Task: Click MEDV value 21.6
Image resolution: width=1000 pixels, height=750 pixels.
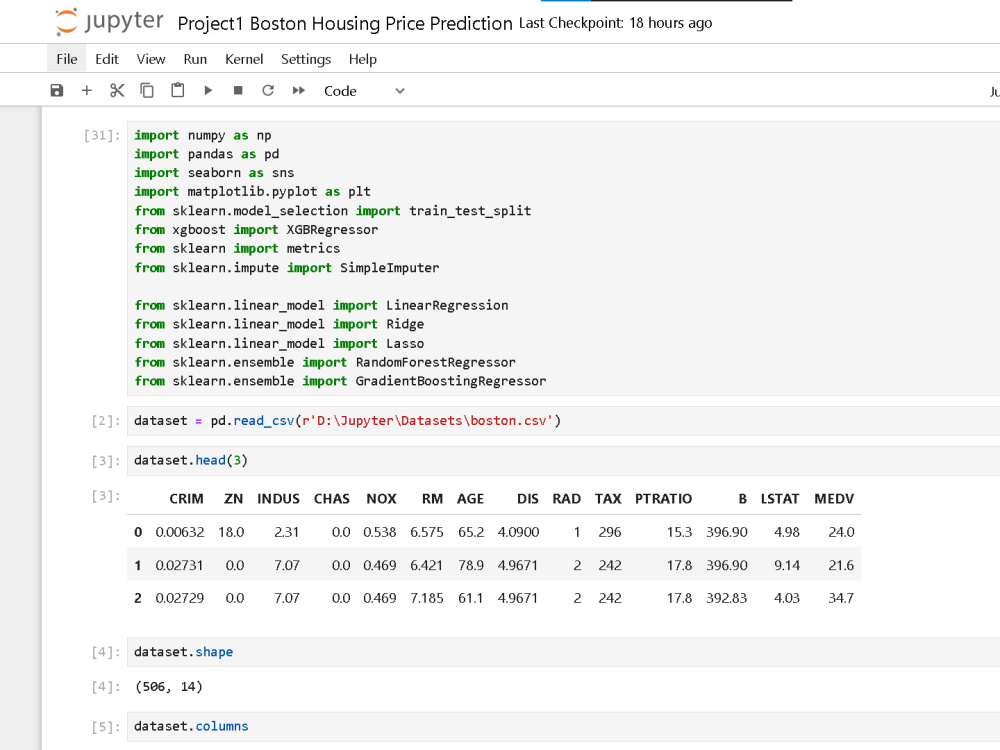Action: click(841, 565)
